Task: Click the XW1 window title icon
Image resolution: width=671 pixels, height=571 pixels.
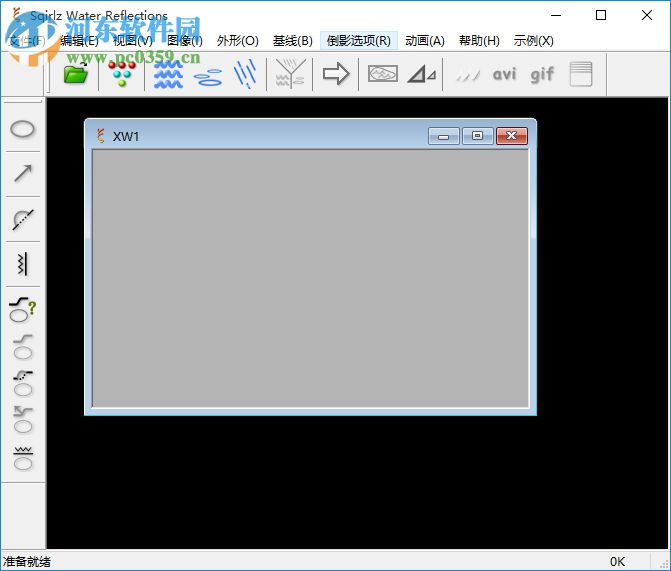Action: coord(101,136)
